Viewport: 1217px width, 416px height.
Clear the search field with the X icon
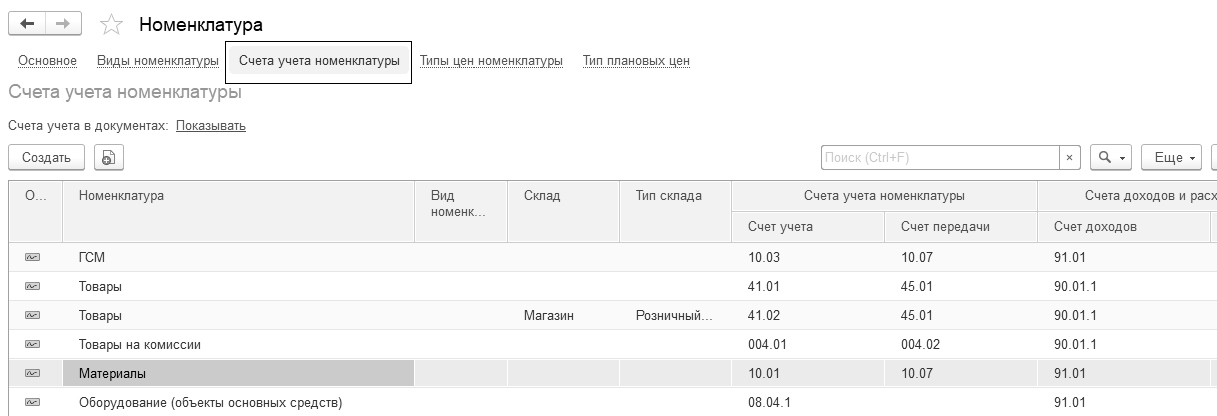[x=1070, y=157]
